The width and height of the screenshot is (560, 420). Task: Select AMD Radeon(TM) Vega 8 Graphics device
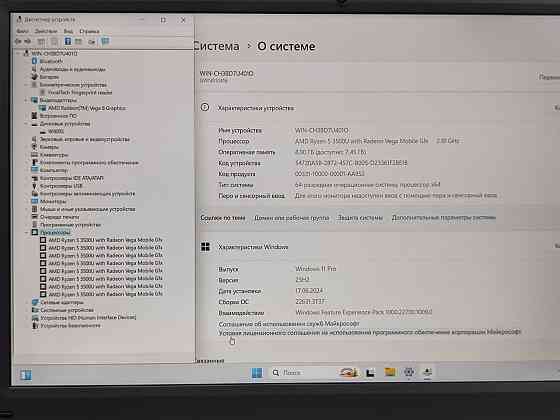click(87, 108)
